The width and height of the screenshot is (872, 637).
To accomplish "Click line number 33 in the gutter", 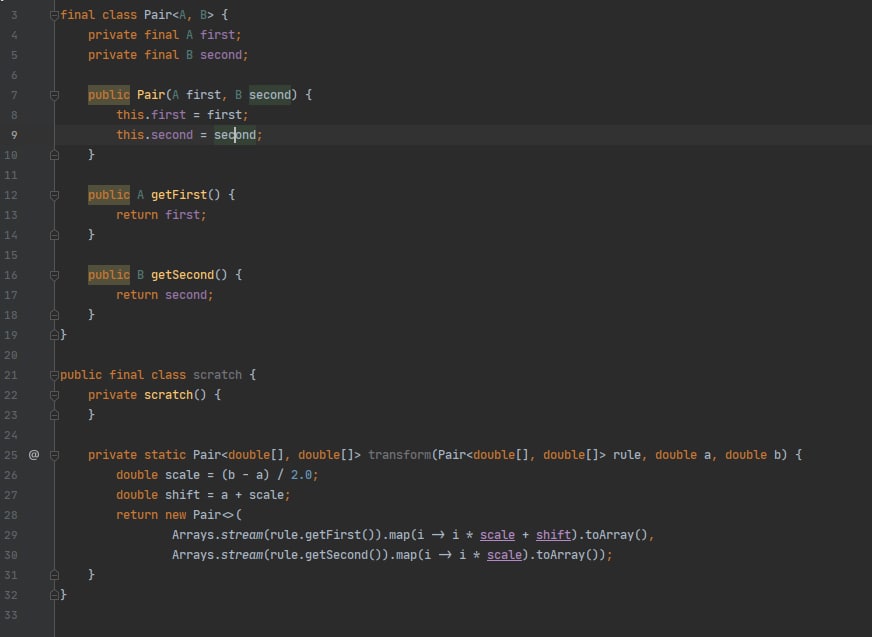I will pyautogui.click(x=11, y=615).
